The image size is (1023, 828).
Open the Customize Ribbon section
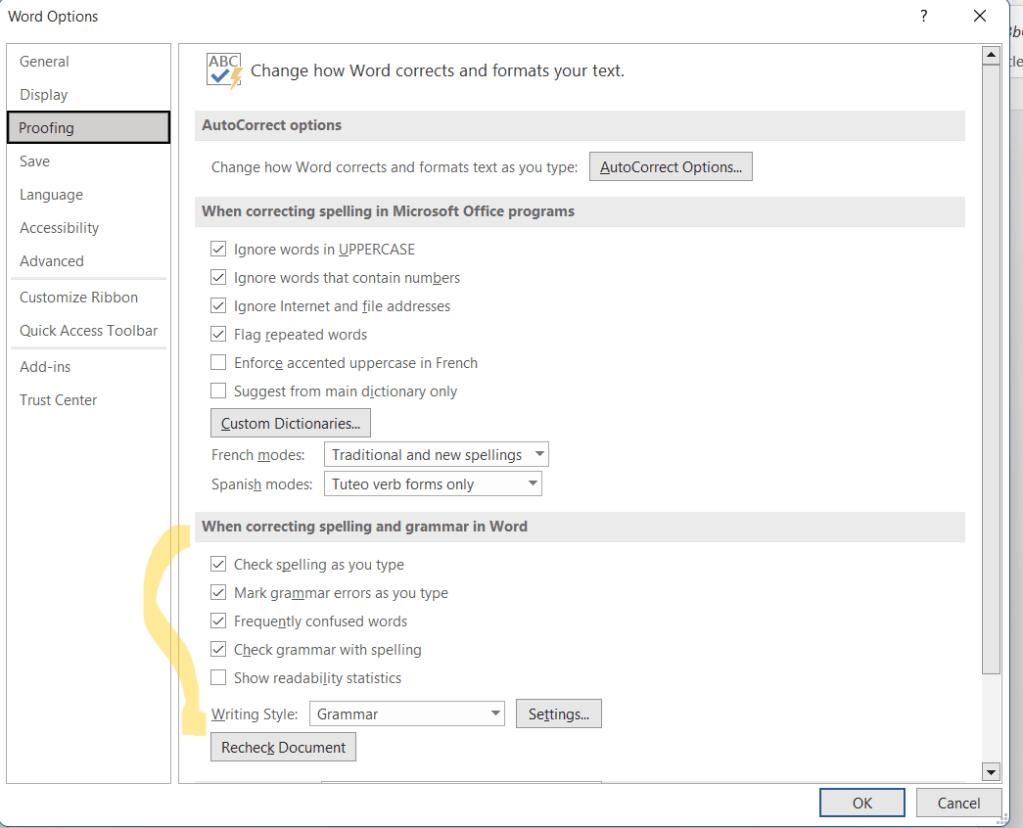coord(79,297)
